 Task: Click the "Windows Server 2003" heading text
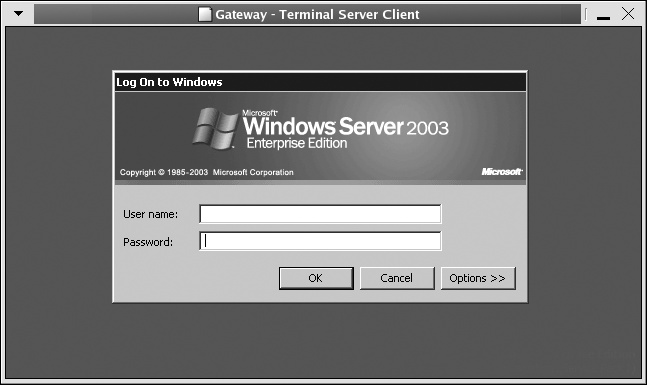[x=345, y=126]
